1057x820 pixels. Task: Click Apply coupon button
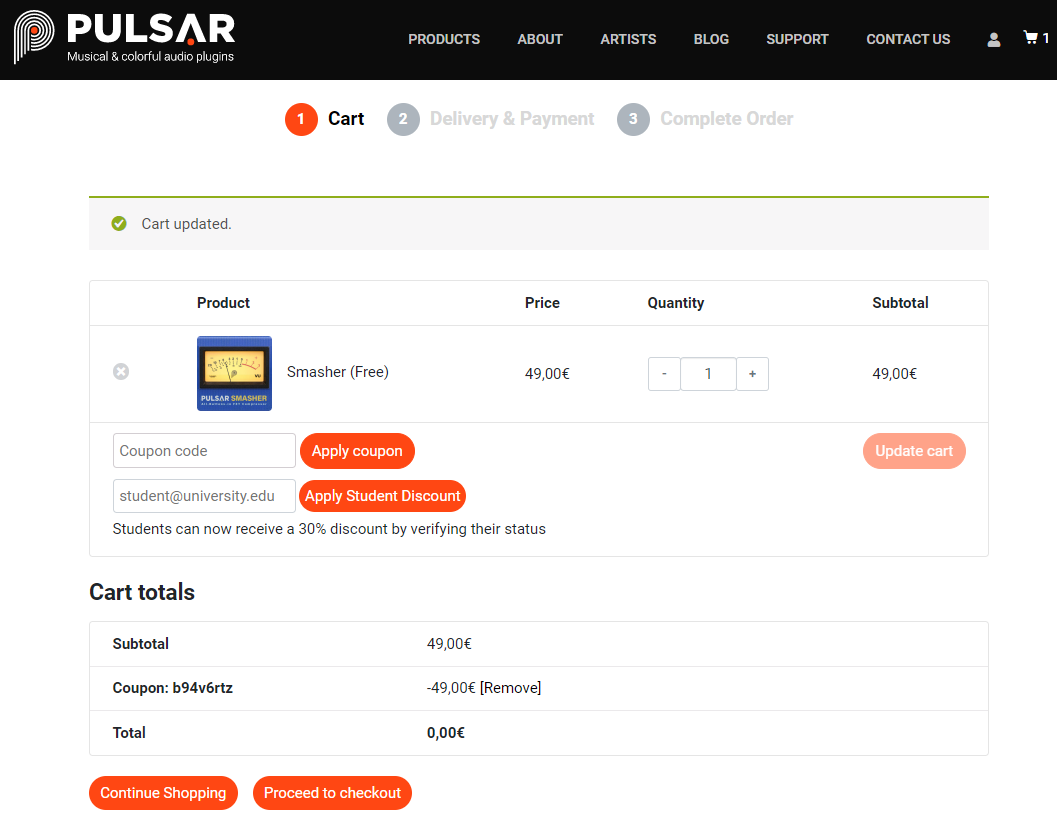(357, 450)
